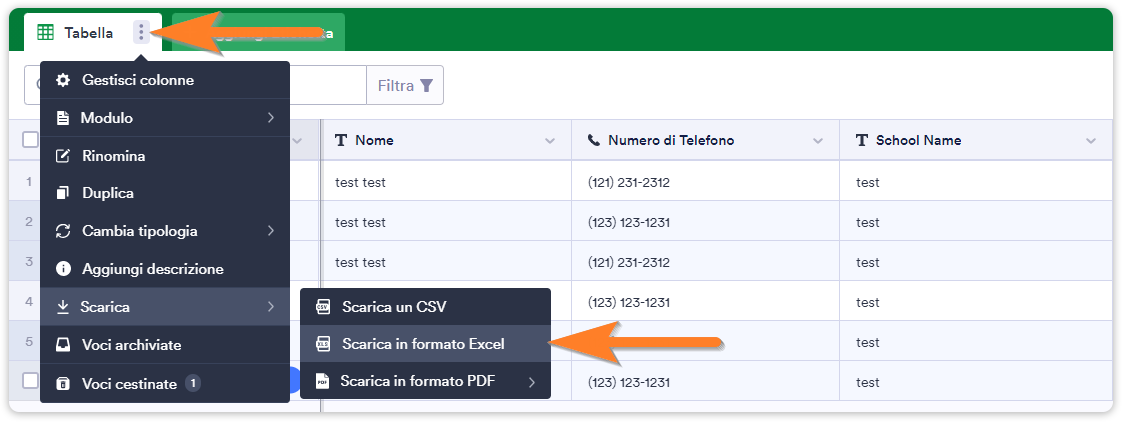This screenshot has height=422, width=1122.
Task: Click the Aggiungi descrizione info icon
Action: 63,269
